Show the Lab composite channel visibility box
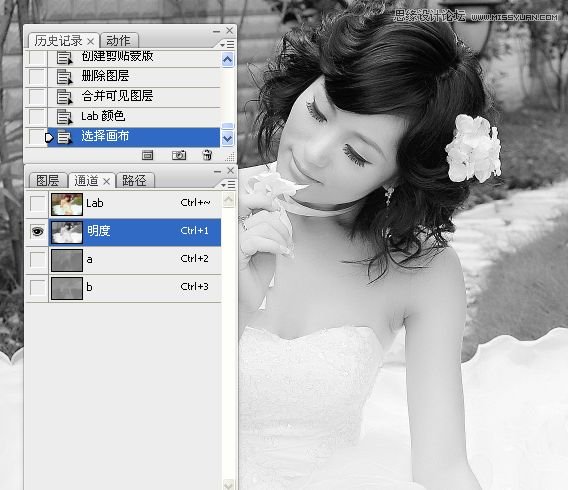 (x=37, y=204)
